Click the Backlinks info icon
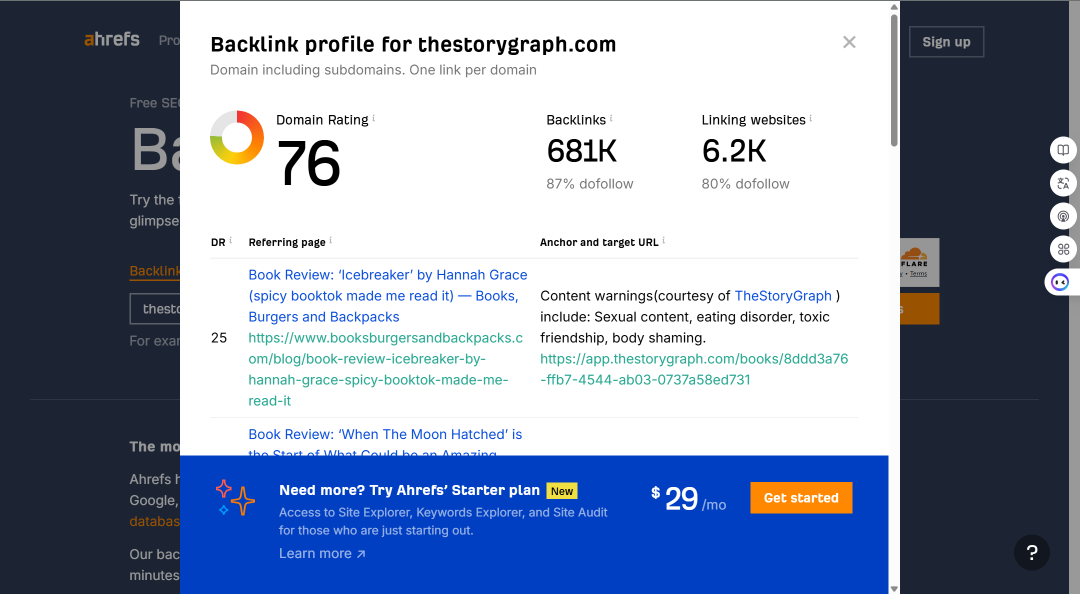This screenshot has height=594, width=1080. 611,118
